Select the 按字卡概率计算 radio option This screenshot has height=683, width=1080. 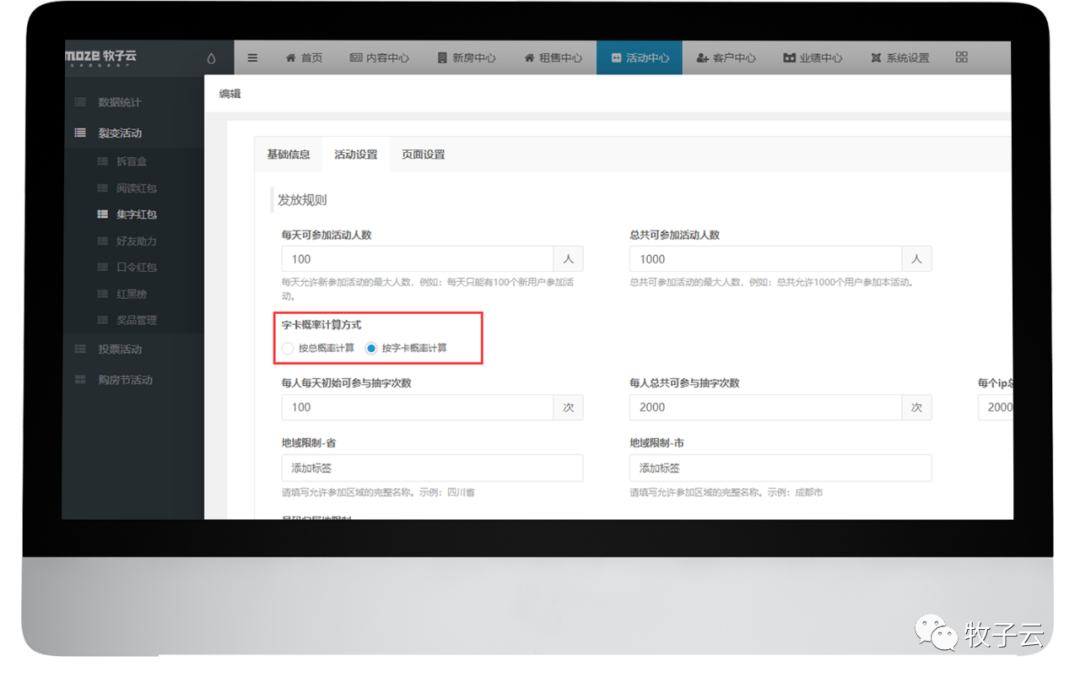click(371, 348)
